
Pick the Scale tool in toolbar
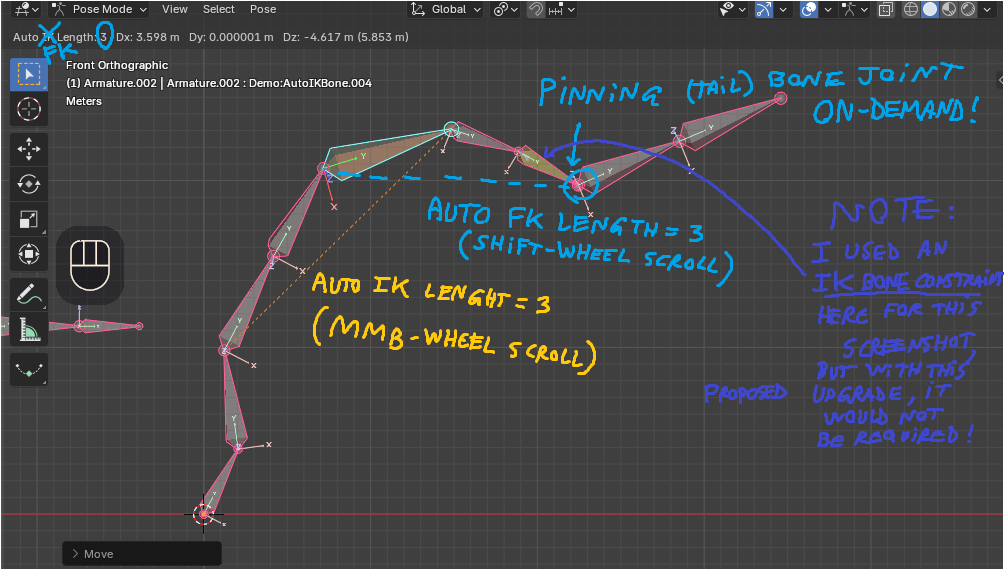(29, 220)
